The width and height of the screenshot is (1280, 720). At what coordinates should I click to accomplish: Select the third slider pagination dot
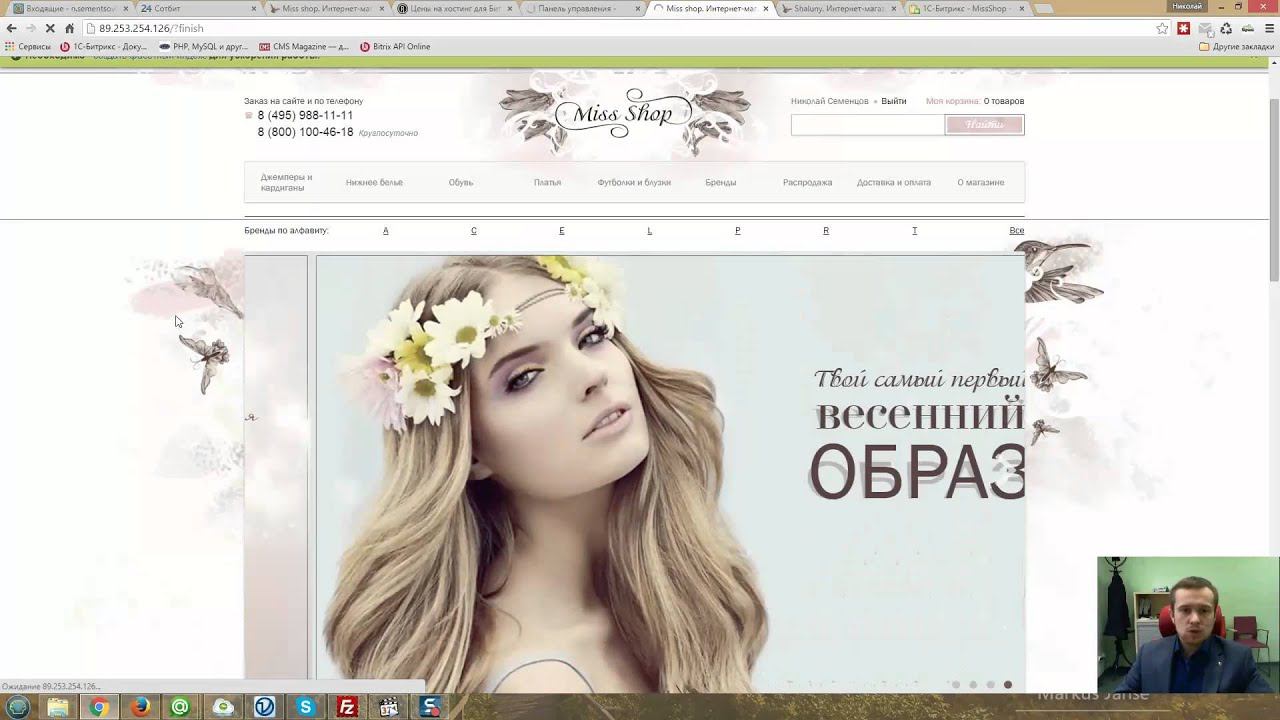pos(991,685)
